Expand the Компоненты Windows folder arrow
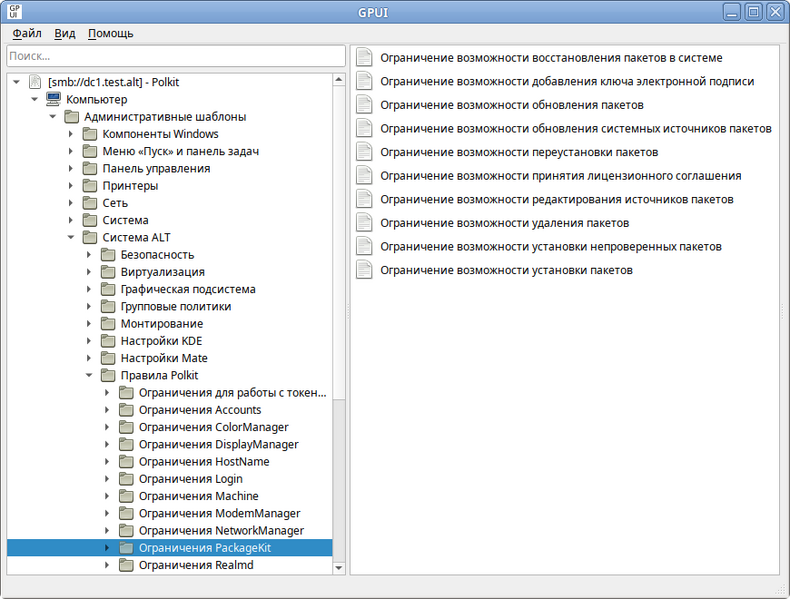This screenshot has height=599, width=790. click(x=71, y=134)
